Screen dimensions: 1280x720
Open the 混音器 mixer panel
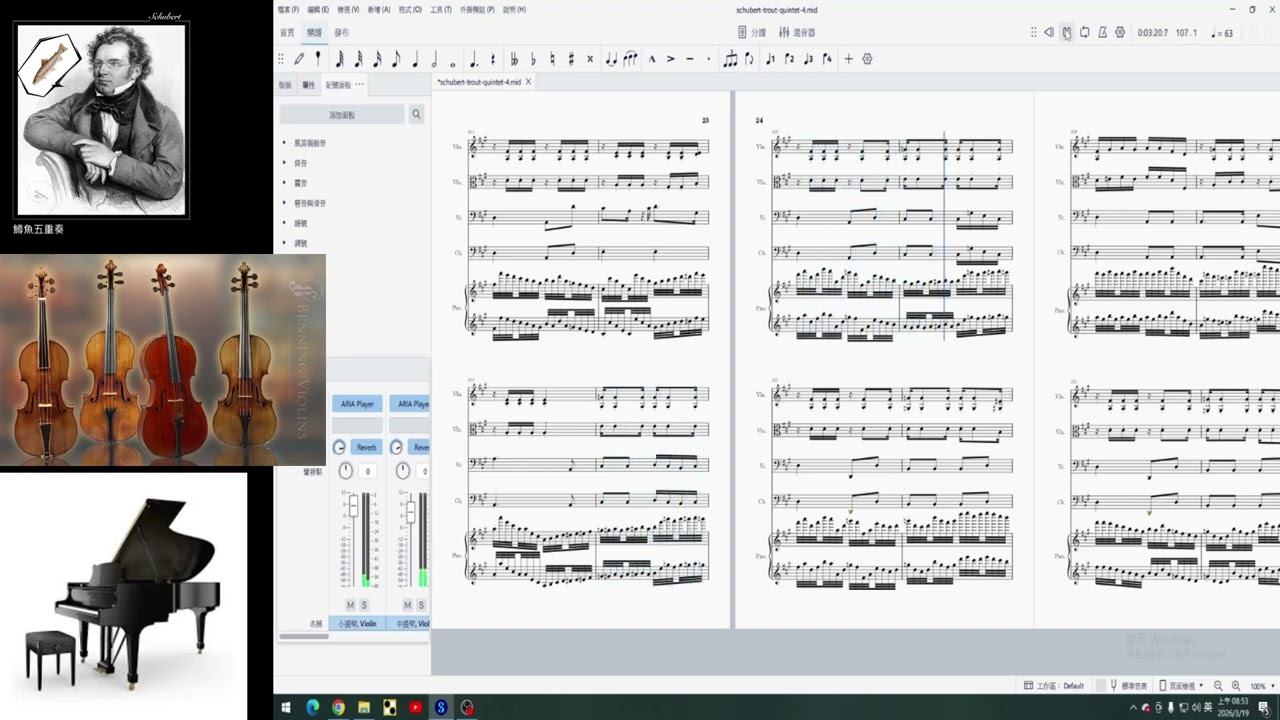797,33
